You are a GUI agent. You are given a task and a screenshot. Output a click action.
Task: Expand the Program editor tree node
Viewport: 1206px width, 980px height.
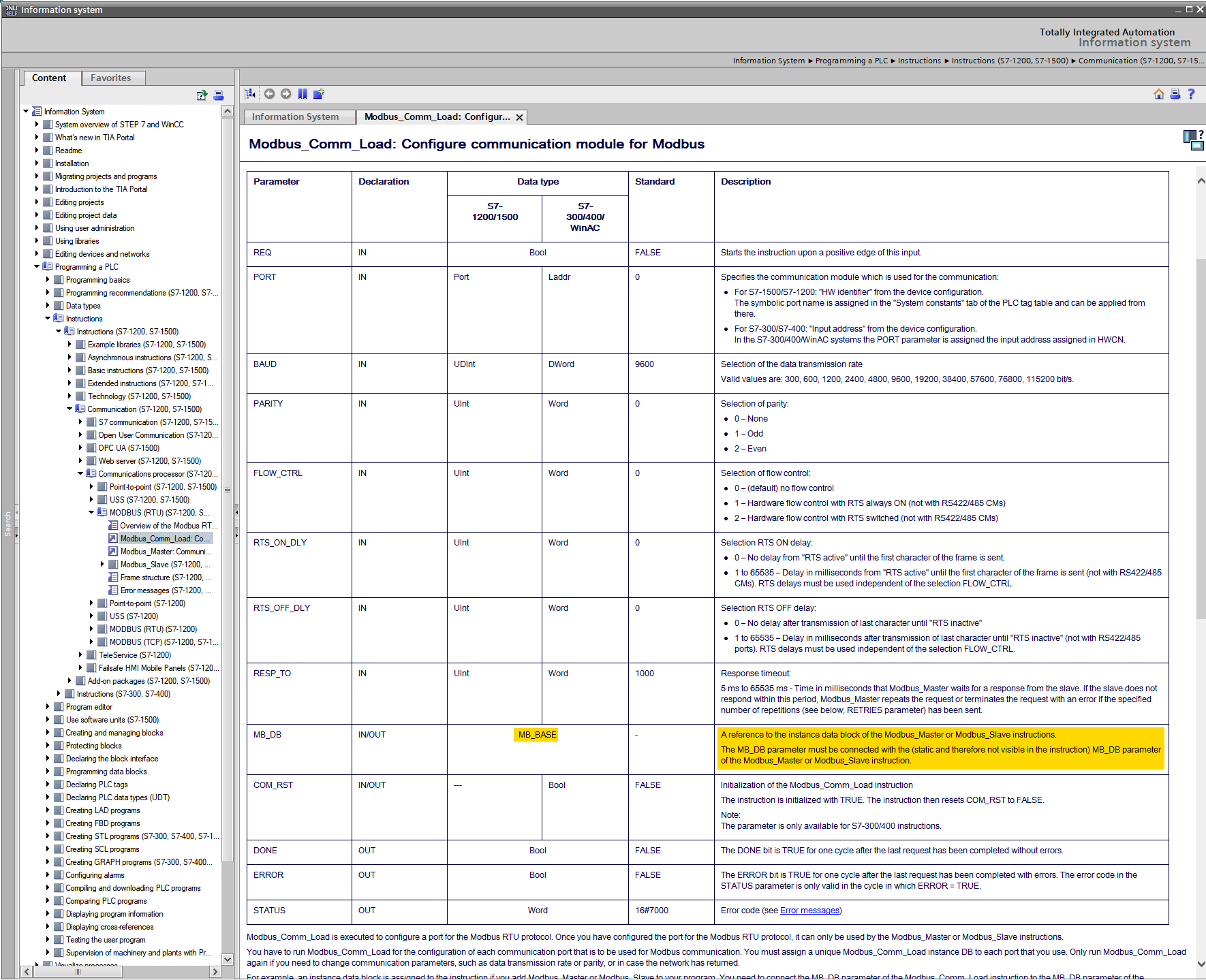(x=48, y=707)
